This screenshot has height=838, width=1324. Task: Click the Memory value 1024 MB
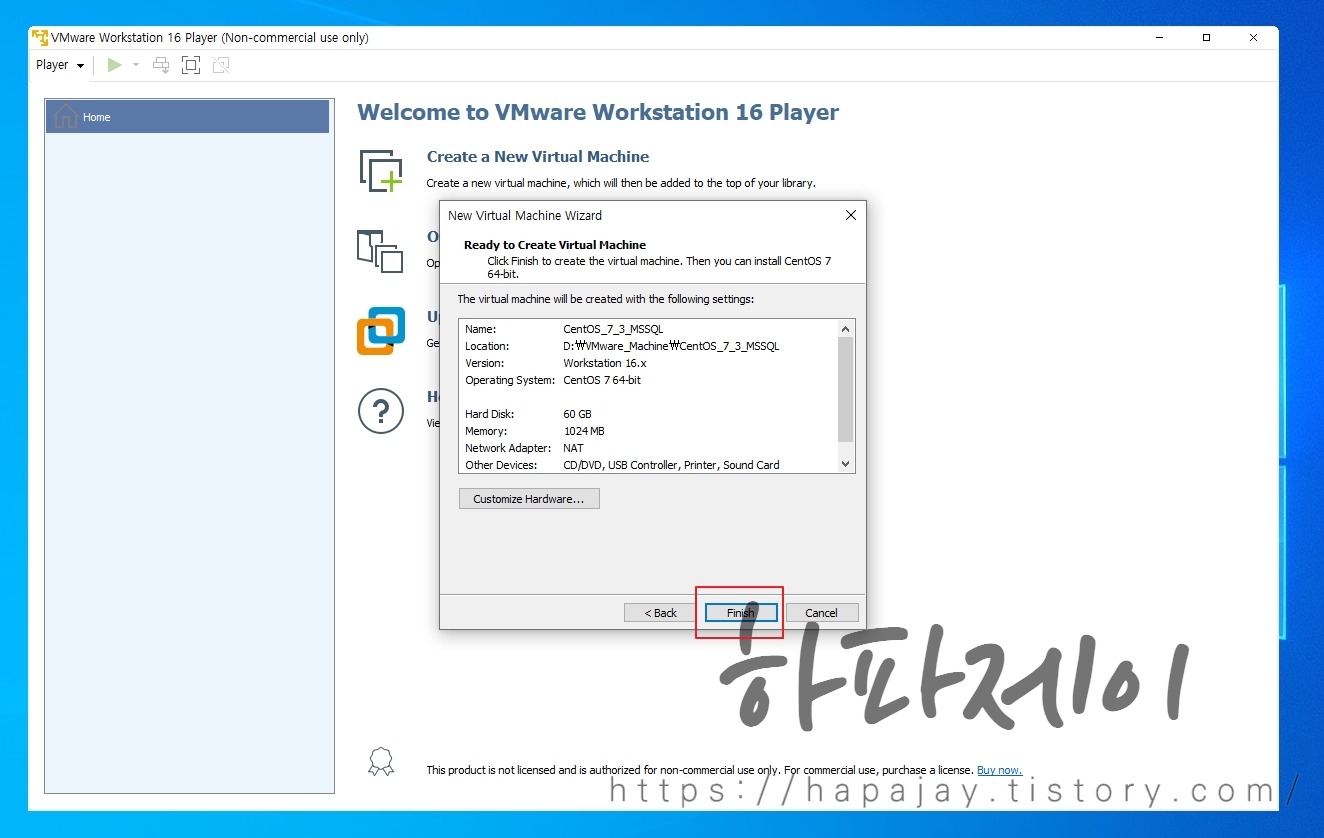coord(584,431)
